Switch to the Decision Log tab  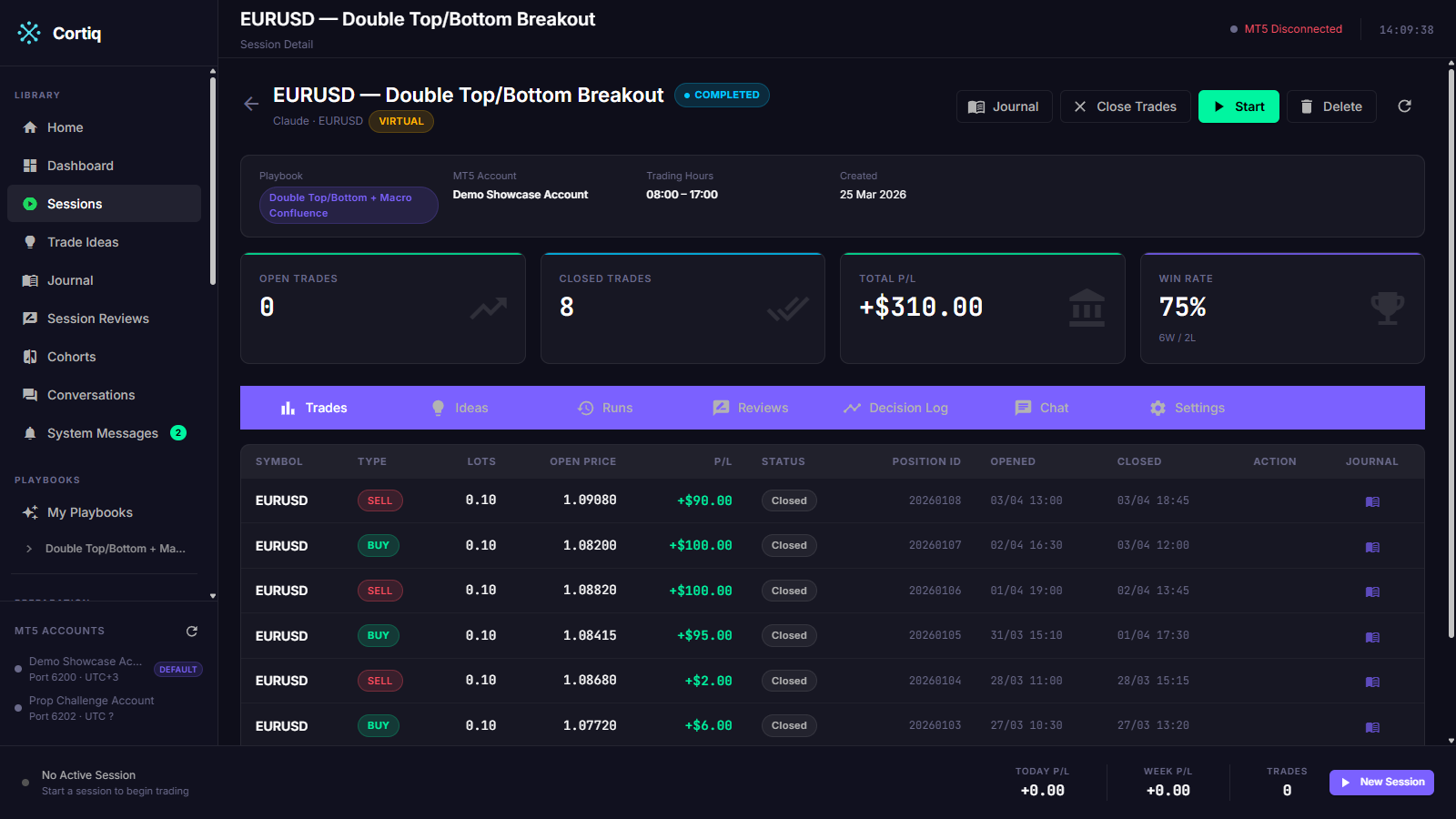click(x=895, y=408)
